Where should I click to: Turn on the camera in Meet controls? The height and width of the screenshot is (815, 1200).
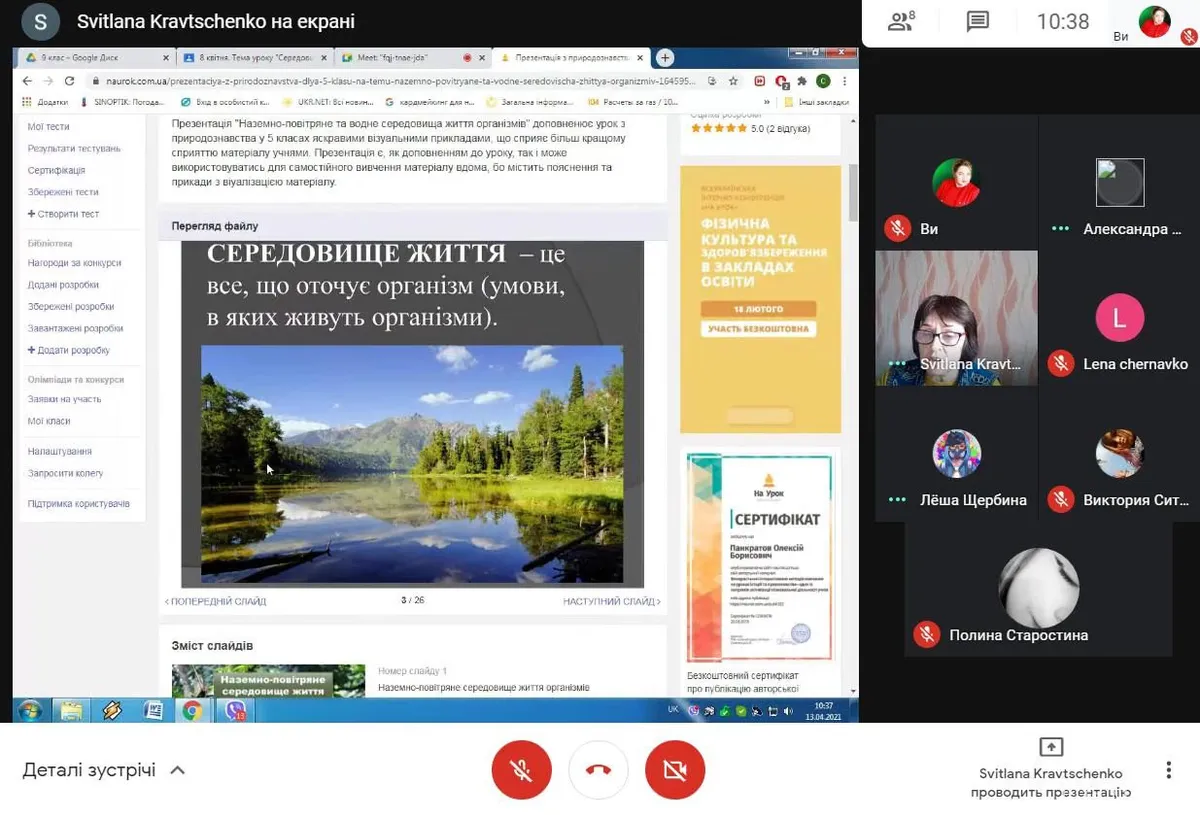coord(675,770)
